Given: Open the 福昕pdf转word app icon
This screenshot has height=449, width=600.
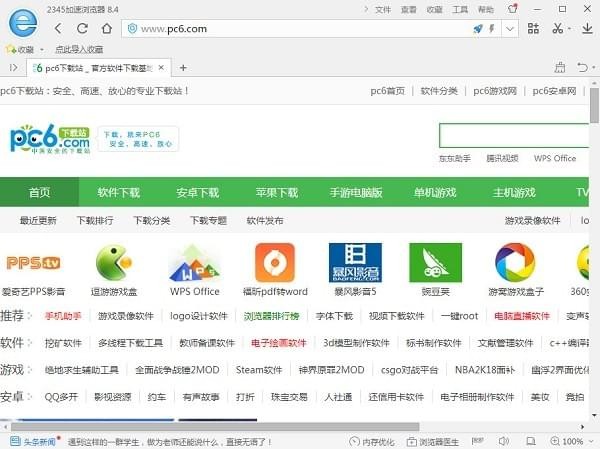Looking at the screenshot, I should click(274, 263).
